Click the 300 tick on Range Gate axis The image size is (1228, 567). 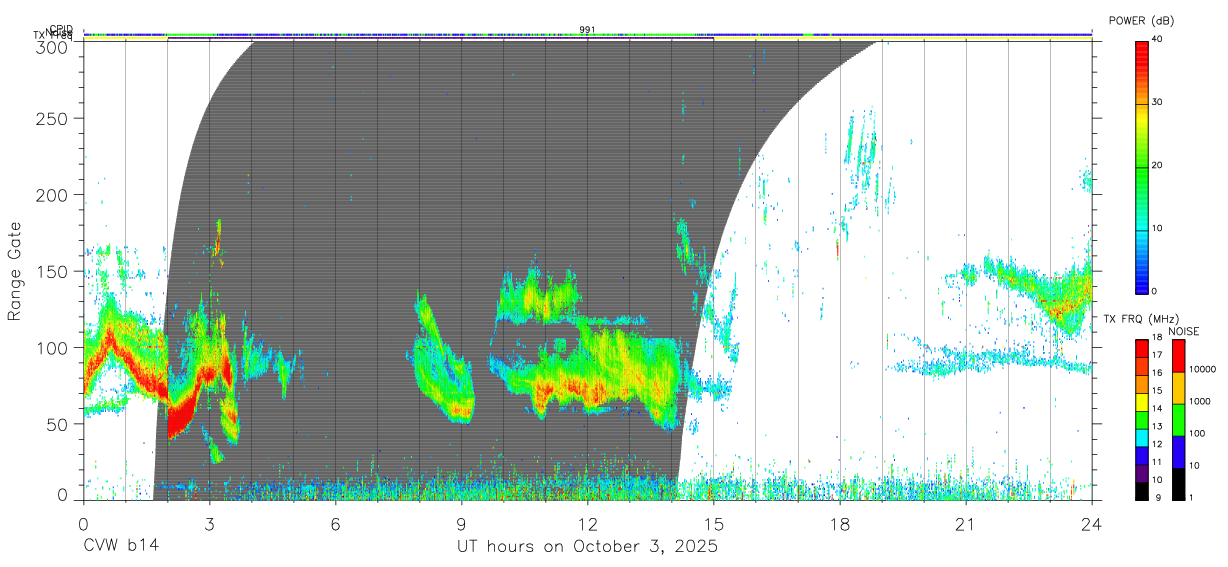click(51, 46)
